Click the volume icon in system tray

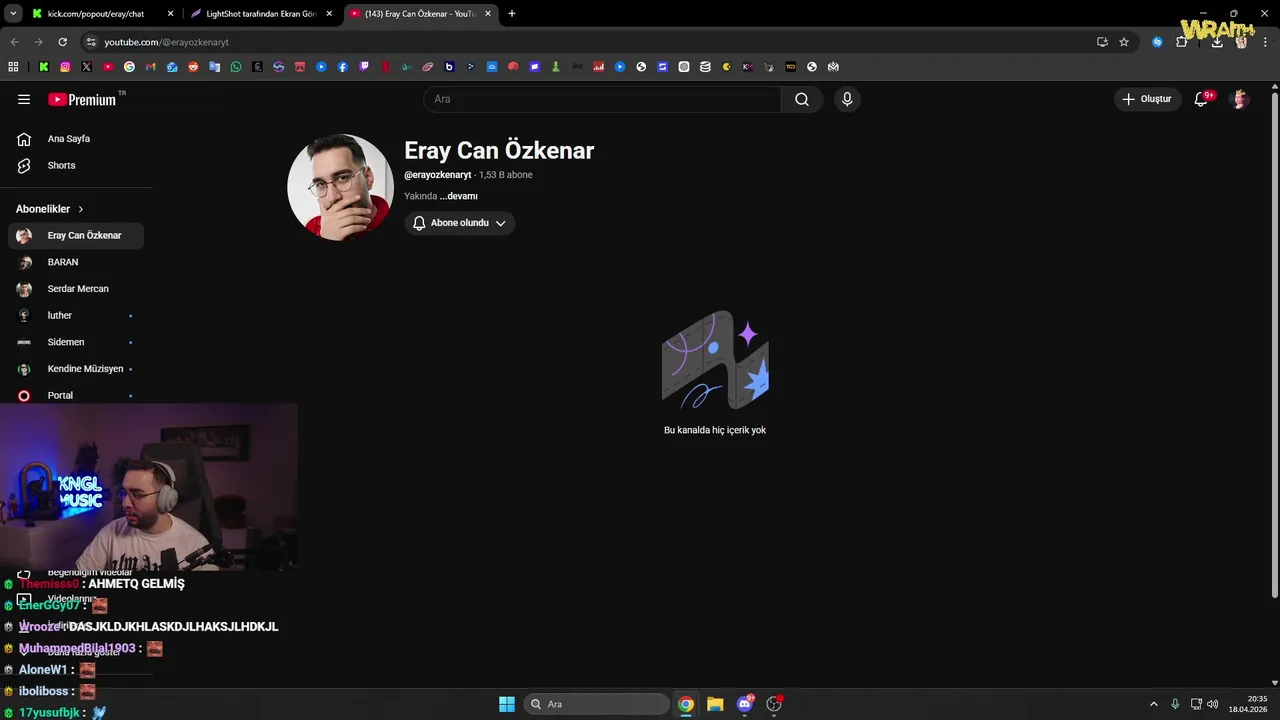pyautogui.click(x=1213, y=704)
